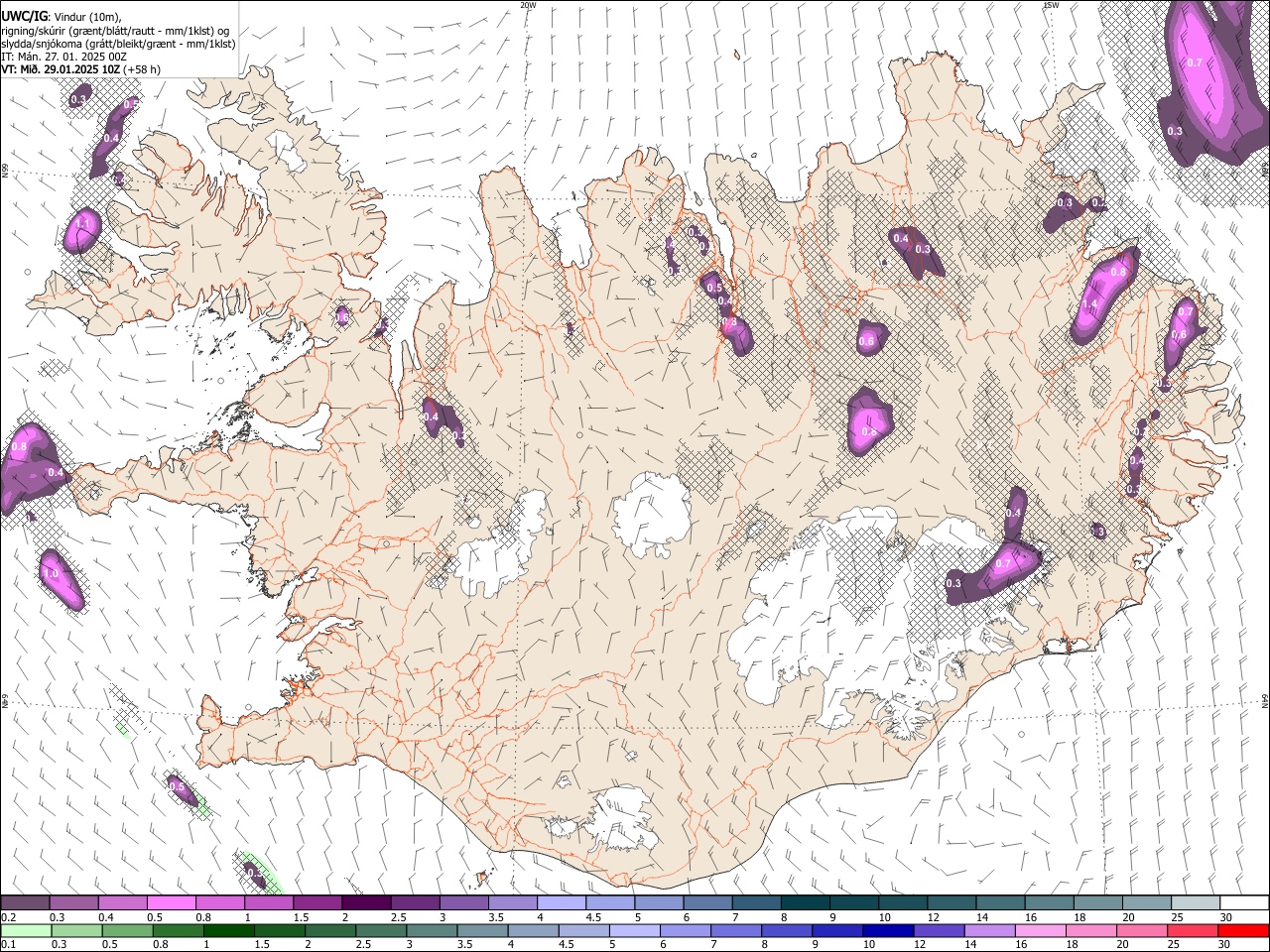The image size is (1270, 952).
Task: Click the lower-scale pale green swatch between 0.1 and 0.3
Action: point(26,931)
